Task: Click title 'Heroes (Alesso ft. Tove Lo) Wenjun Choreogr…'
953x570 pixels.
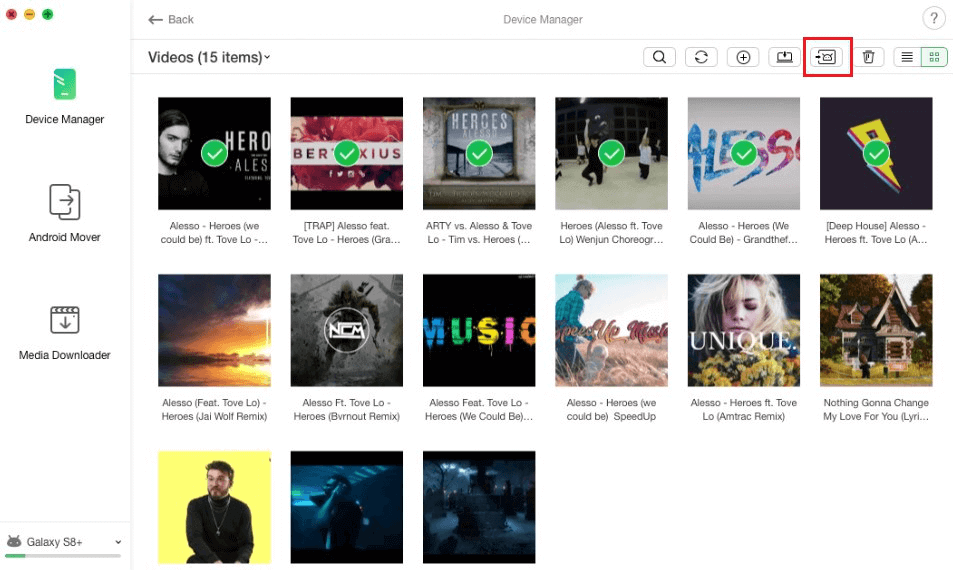Action: click(611, 233)
